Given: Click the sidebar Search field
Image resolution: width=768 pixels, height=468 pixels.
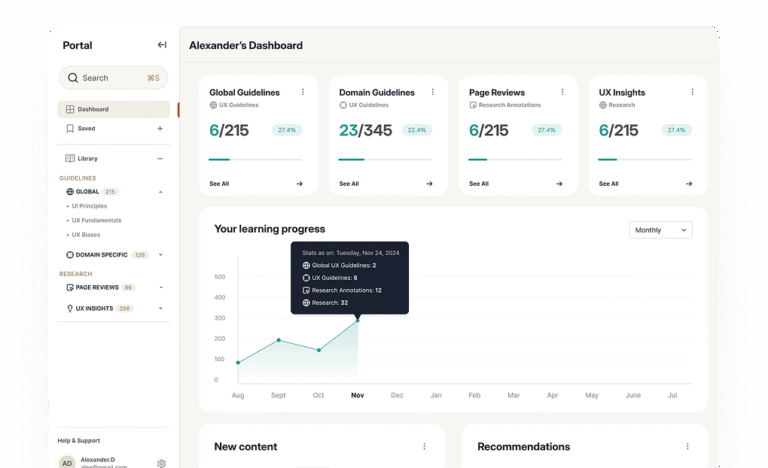Looking at the screenshot, I should tap(112, 78).
